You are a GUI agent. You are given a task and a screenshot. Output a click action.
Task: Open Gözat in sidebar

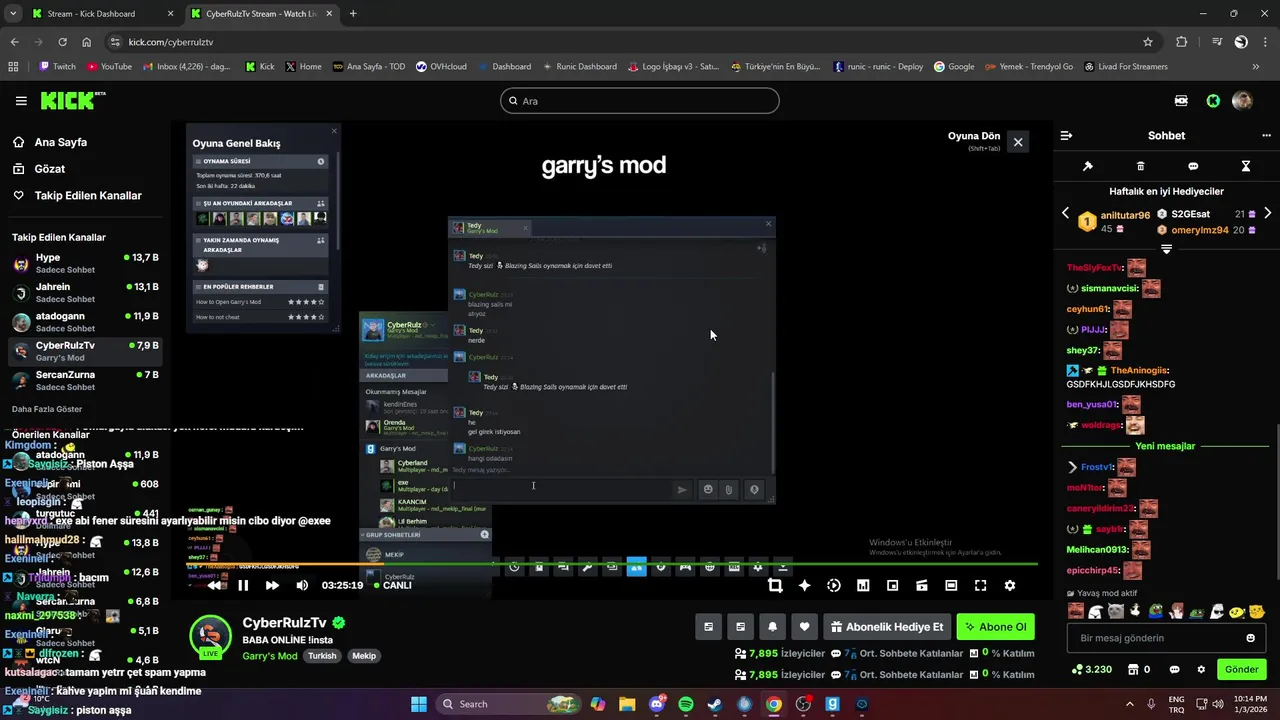click(39, 169)
